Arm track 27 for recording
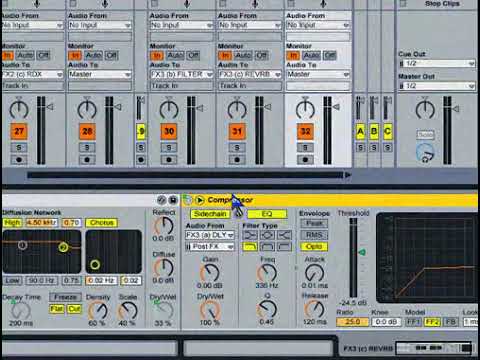The height and width of the screenshot is (360, 480). pyautogui.click(x=19, y=160)
